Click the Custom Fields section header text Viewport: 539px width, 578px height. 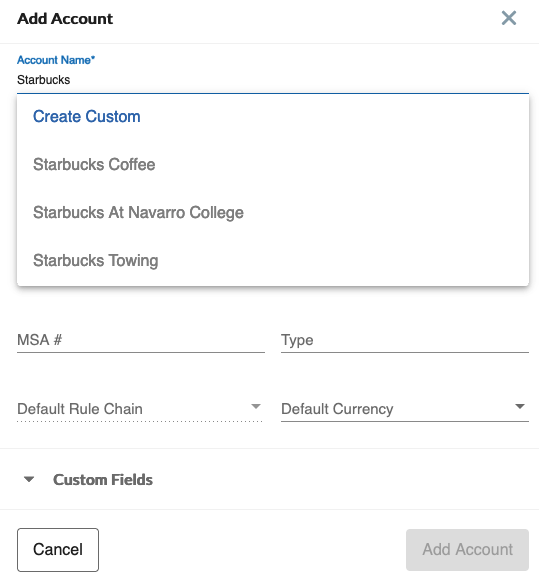pyautogui.click(x=103, y=480)
